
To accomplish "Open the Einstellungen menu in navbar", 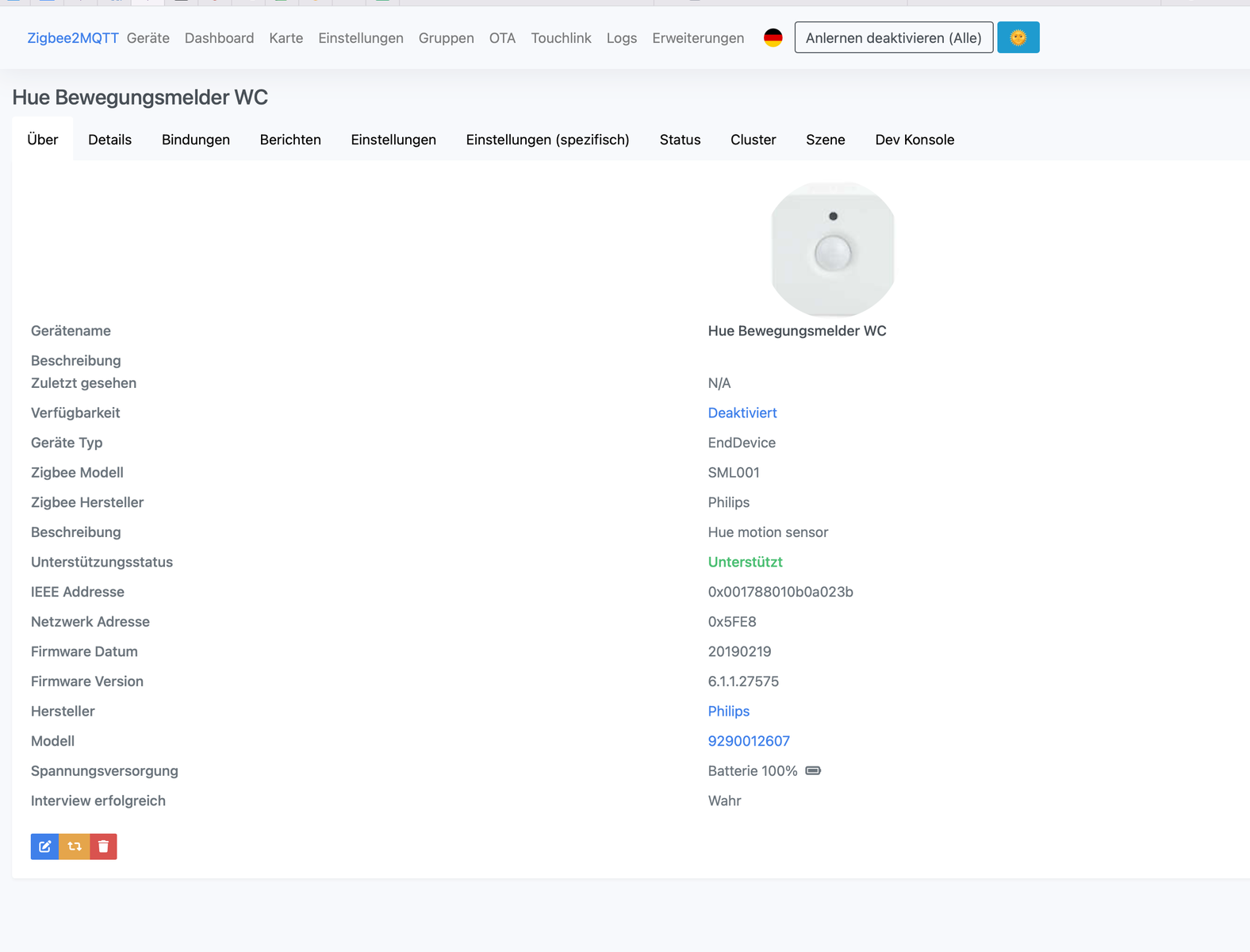I will (x=360, y=38).
